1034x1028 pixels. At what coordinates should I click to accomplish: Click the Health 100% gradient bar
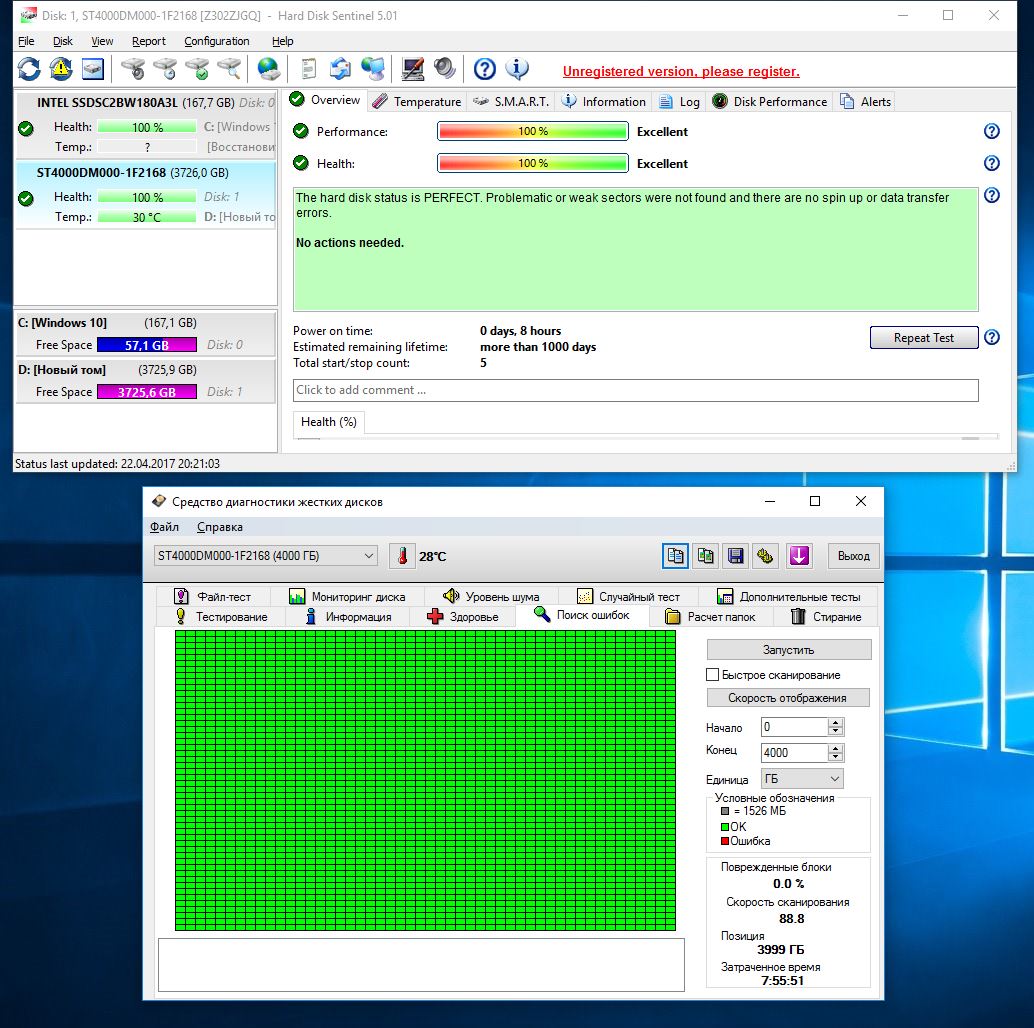[532, 163]
